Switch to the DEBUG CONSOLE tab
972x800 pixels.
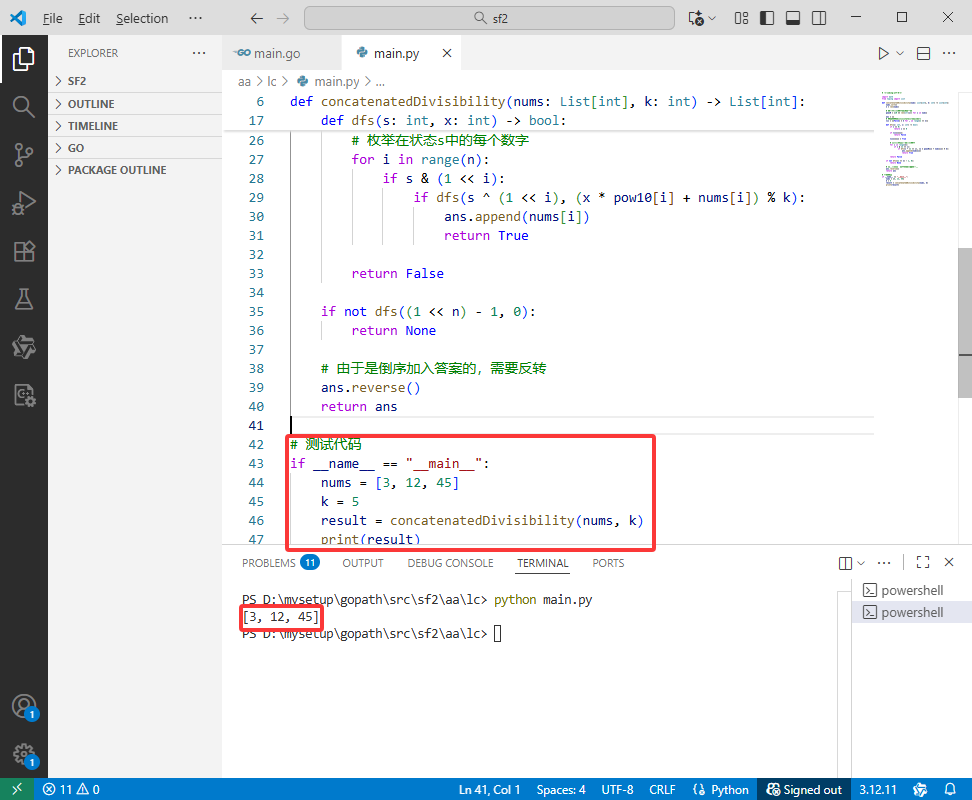[450, 563]
